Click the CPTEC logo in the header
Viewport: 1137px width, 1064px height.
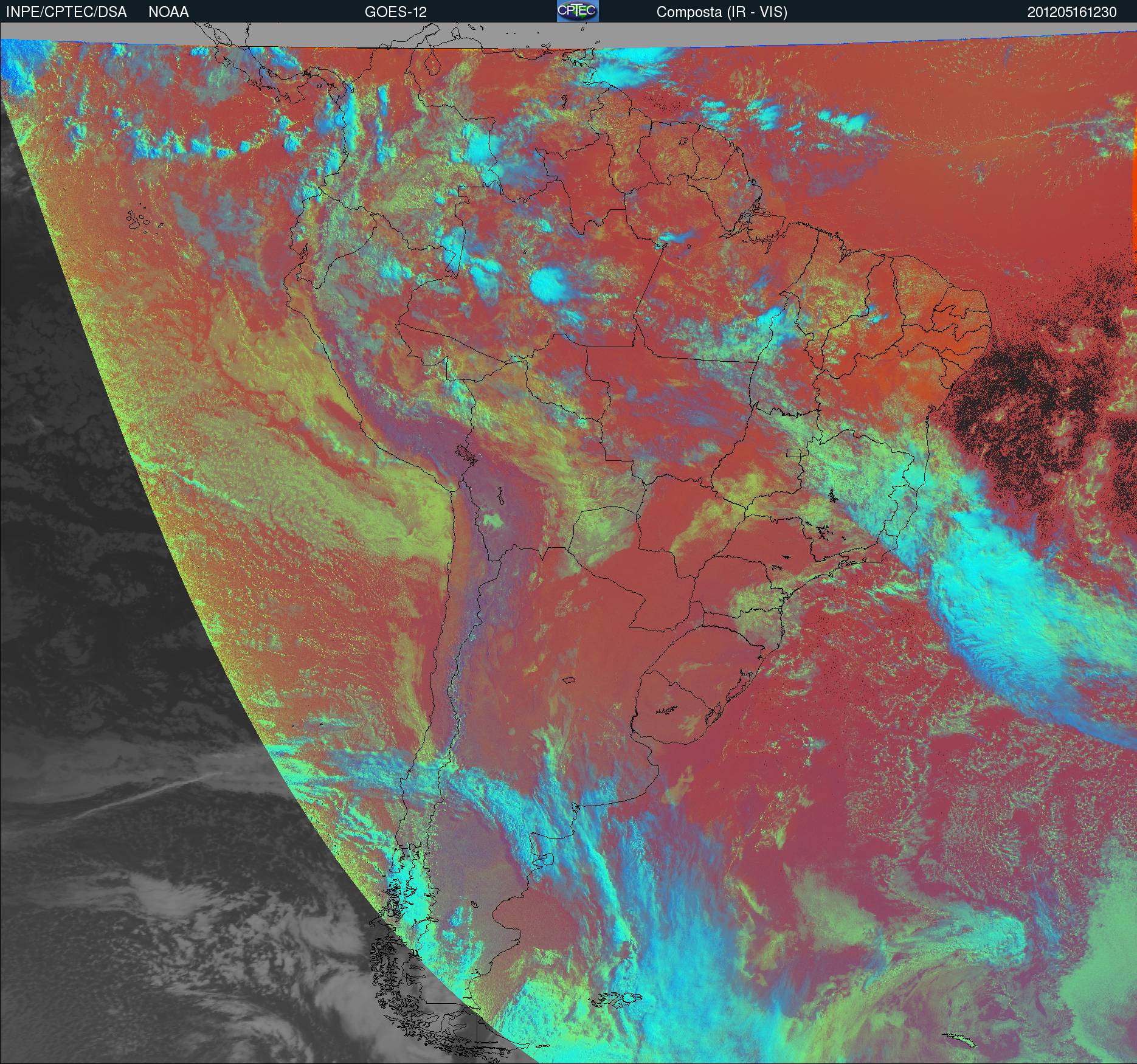[x=578, y=11]
